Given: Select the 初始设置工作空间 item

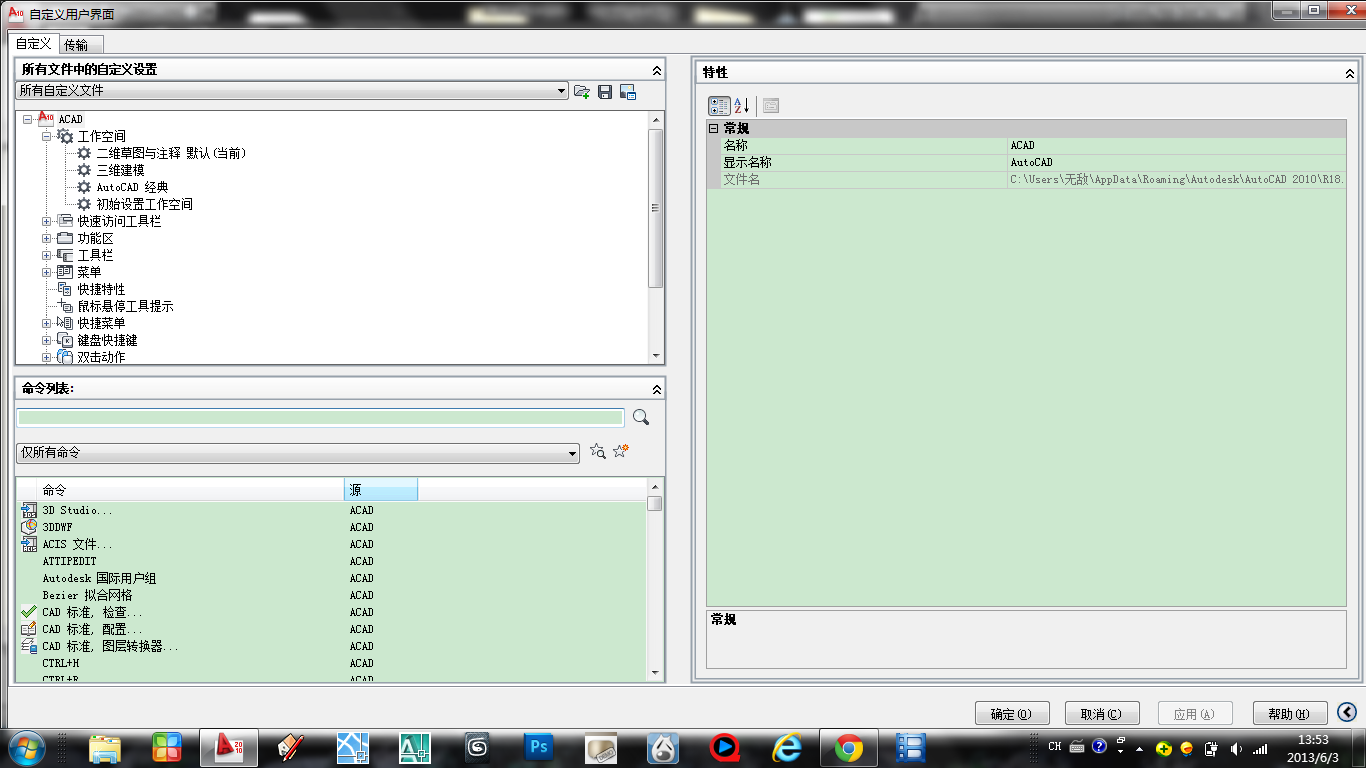Looking at the screenshot, I should tap(144, 204).
